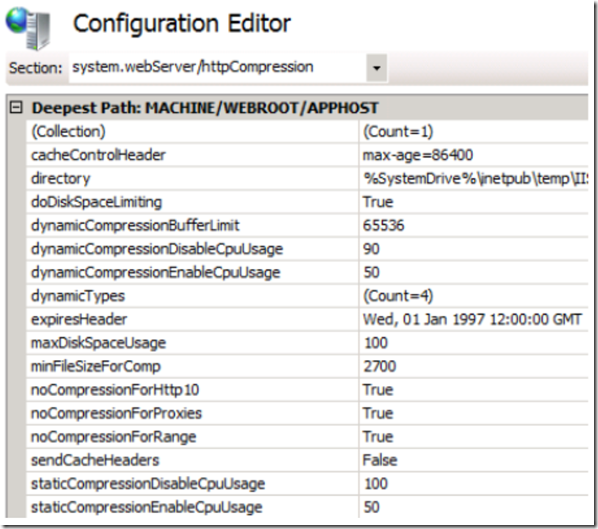Open the dynamicTypes (Count=4) collection

point(398,296)
